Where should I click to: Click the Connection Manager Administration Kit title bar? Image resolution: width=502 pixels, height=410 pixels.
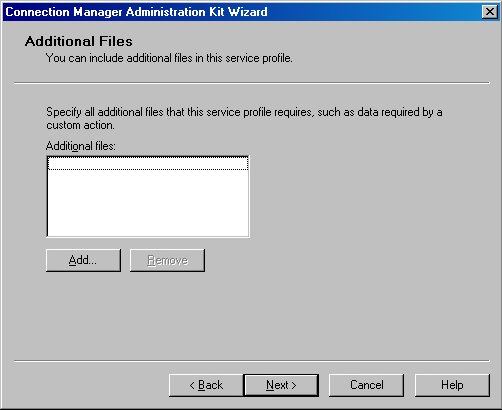233,12
